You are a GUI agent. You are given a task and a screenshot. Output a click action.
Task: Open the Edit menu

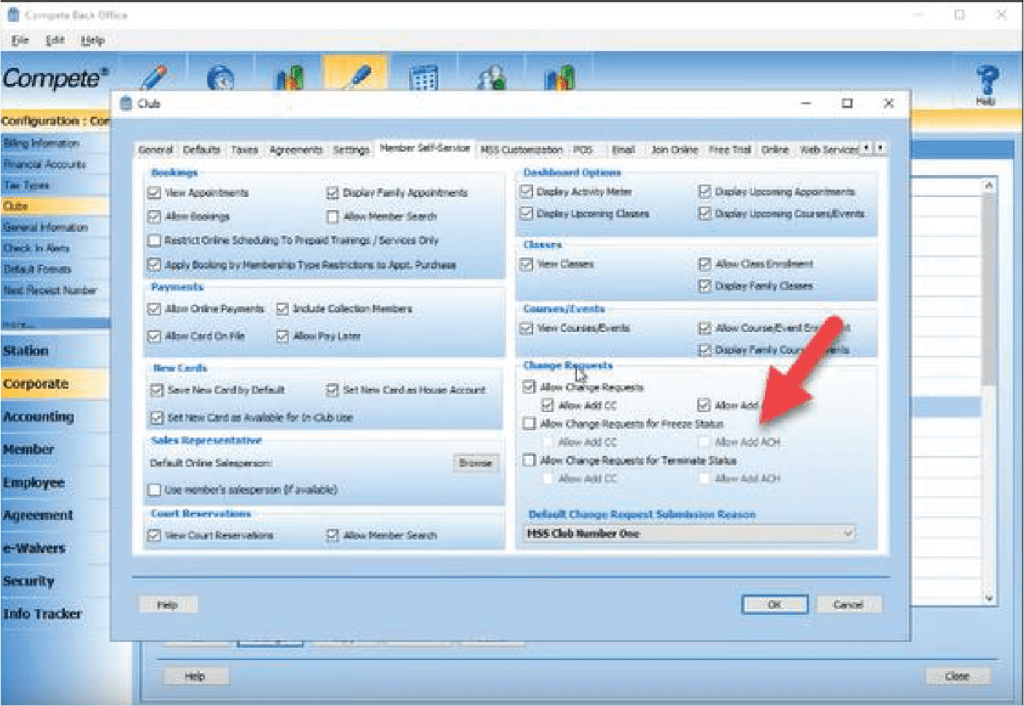pos(55,40)
